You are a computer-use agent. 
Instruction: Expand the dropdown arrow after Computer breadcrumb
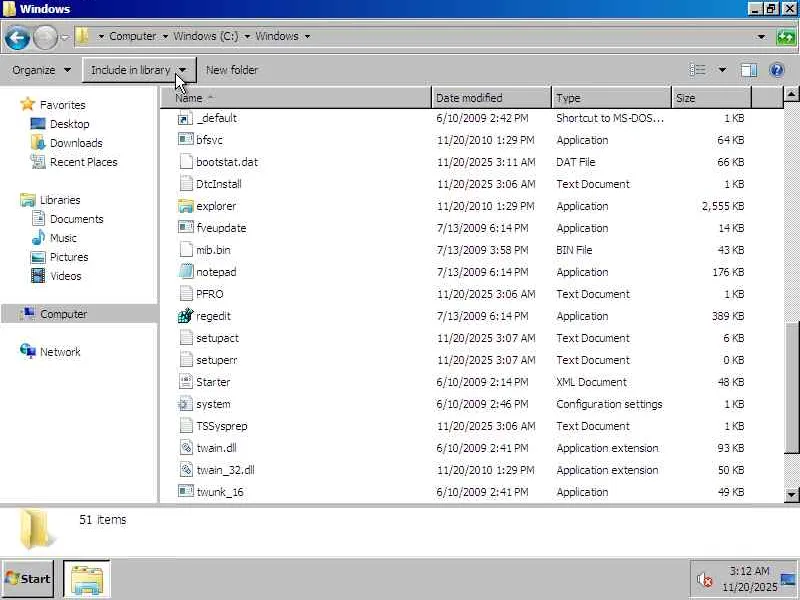(x=165, y=36)
